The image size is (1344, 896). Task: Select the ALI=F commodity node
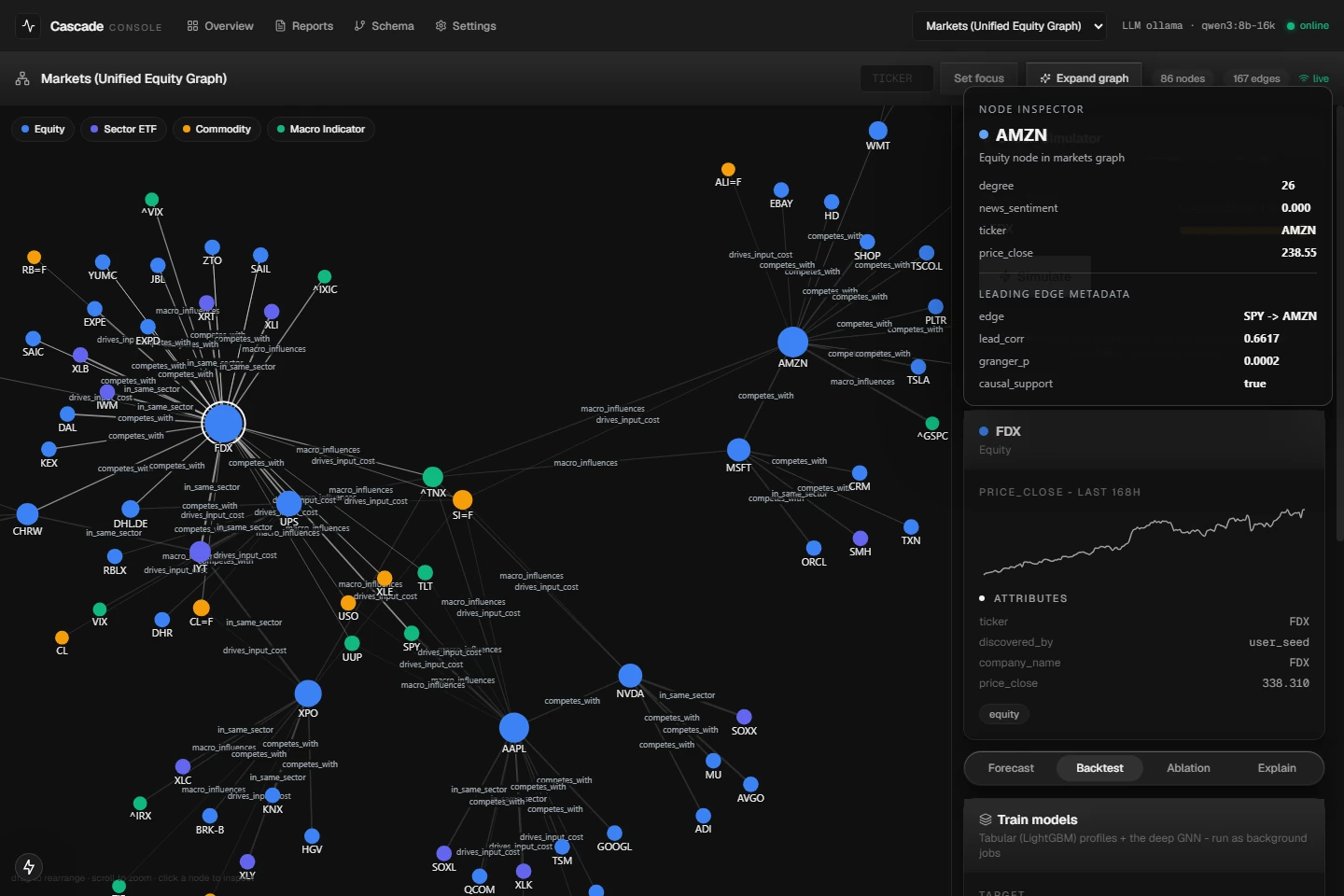pyautogui.click(x=728, y=169)
